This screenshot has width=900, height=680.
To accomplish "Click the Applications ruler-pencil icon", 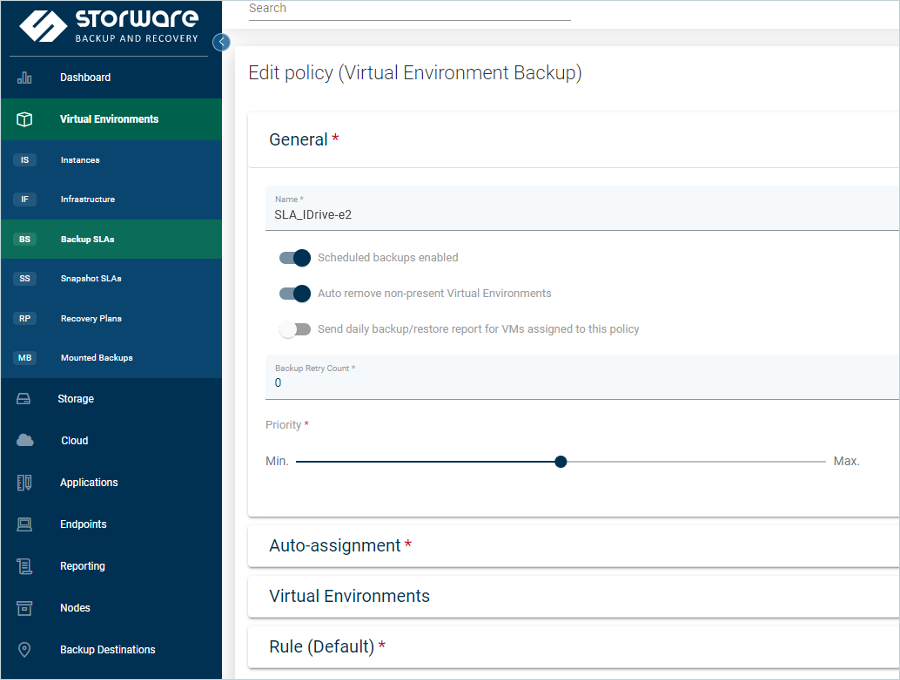I will point(24,483).
